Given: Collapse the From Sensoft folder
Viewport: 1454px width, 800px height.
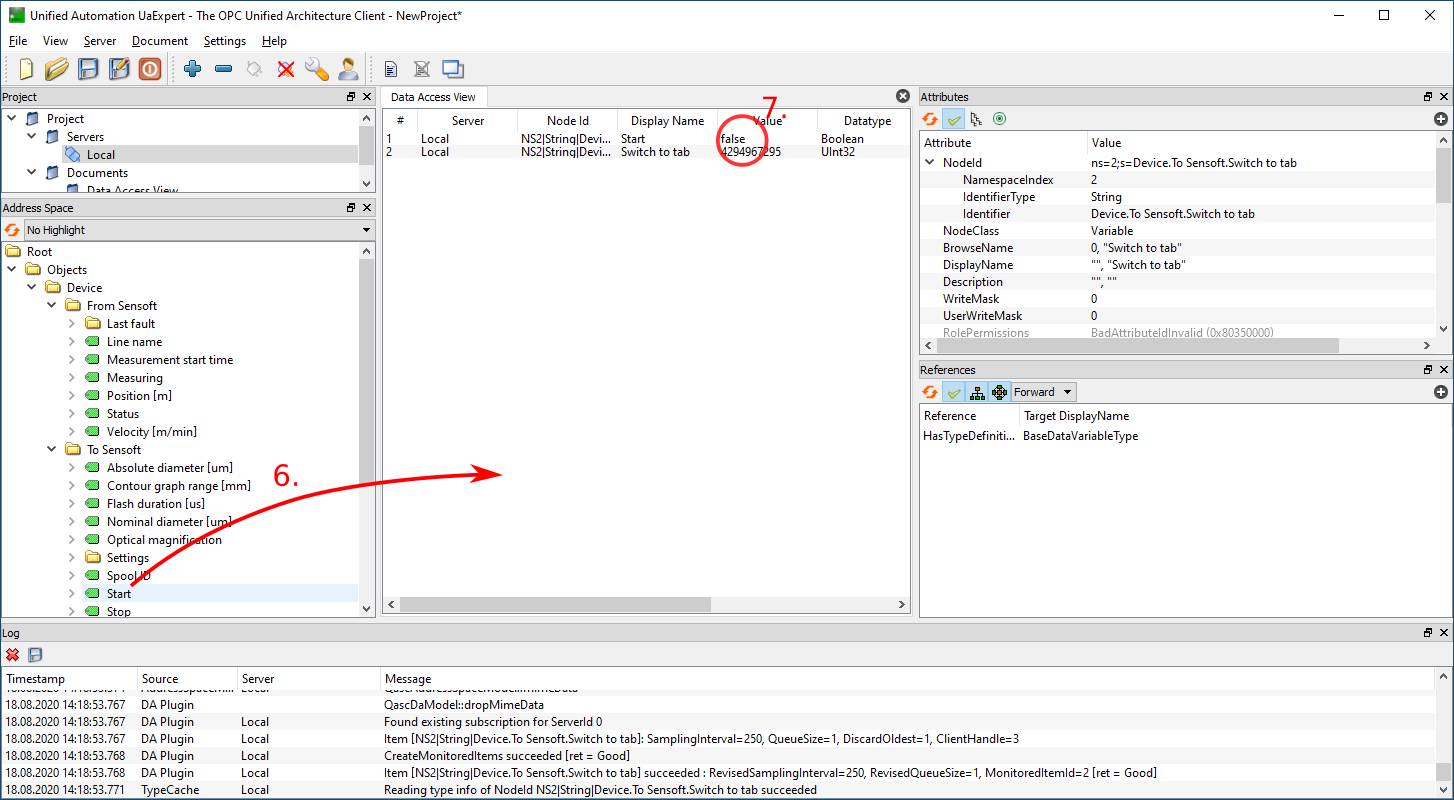Looking at the screenshot, I should click(x=52, y=306).
